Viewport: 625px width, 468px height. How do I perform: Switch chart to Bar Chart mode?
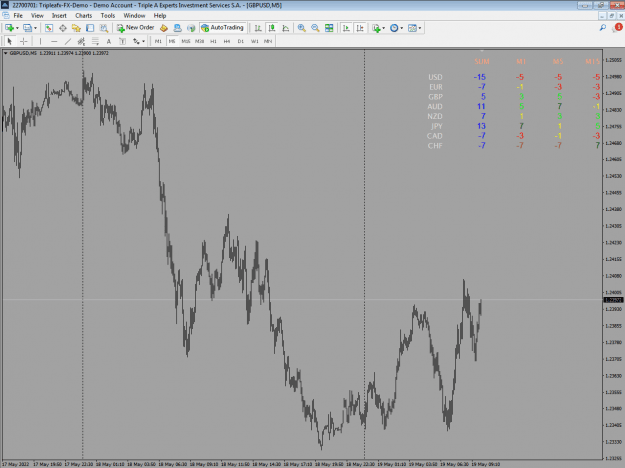[x=258, y=28]
